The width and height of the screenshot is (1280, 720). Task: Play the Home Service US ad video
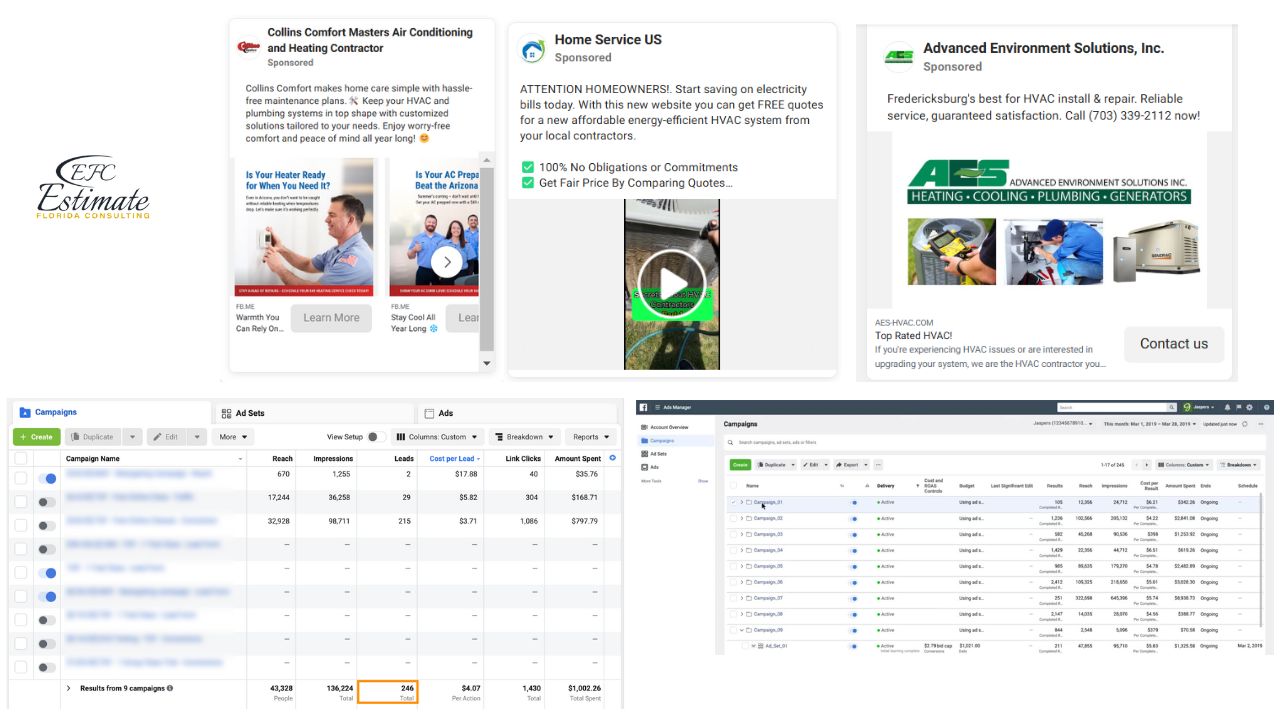[672, 283]
